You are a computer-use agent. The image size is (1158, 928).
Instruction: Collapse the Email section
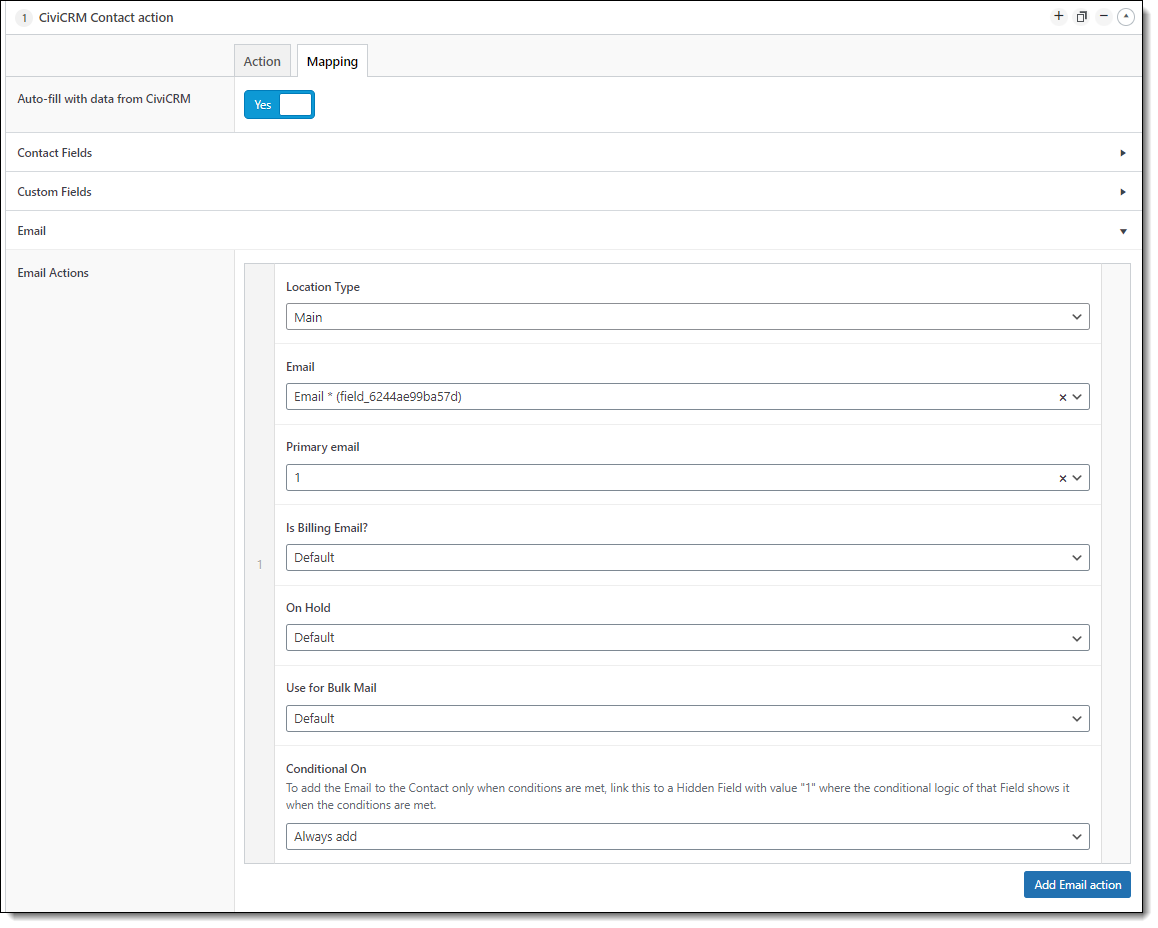click(x=573, y=231)
